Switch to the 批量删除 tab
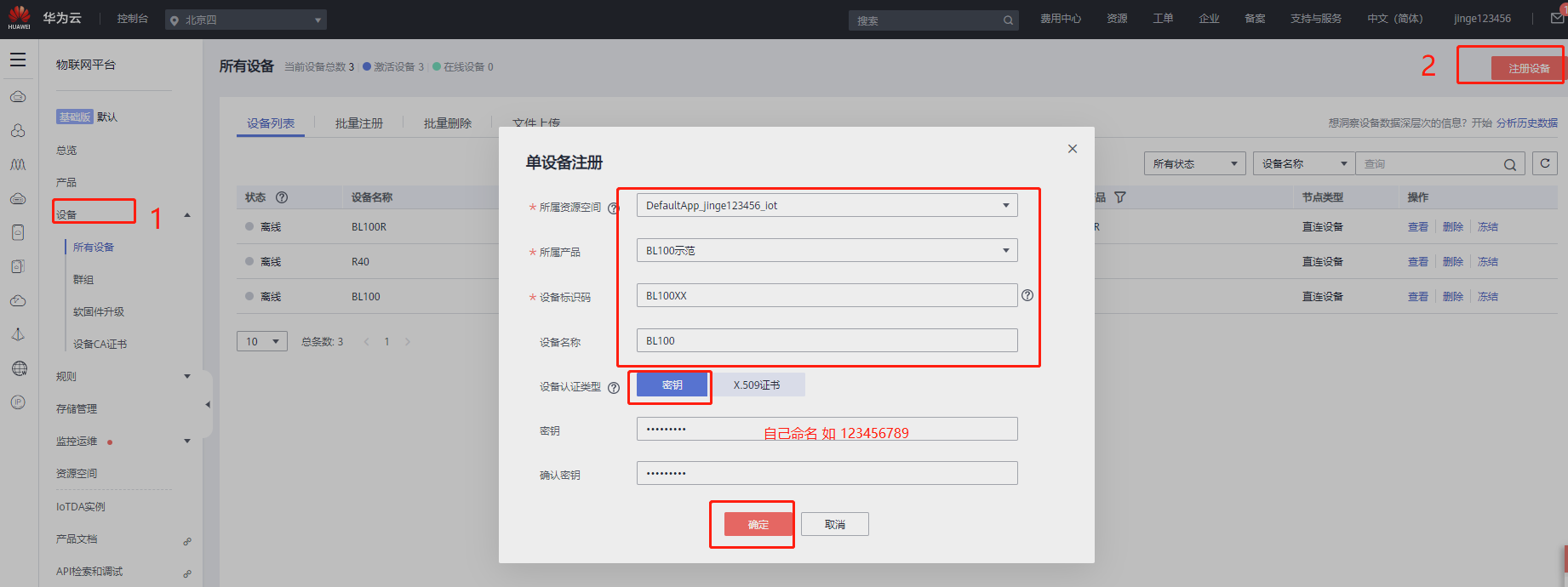Viewport: 1568px width, 587px height. (x=448, y=123)
